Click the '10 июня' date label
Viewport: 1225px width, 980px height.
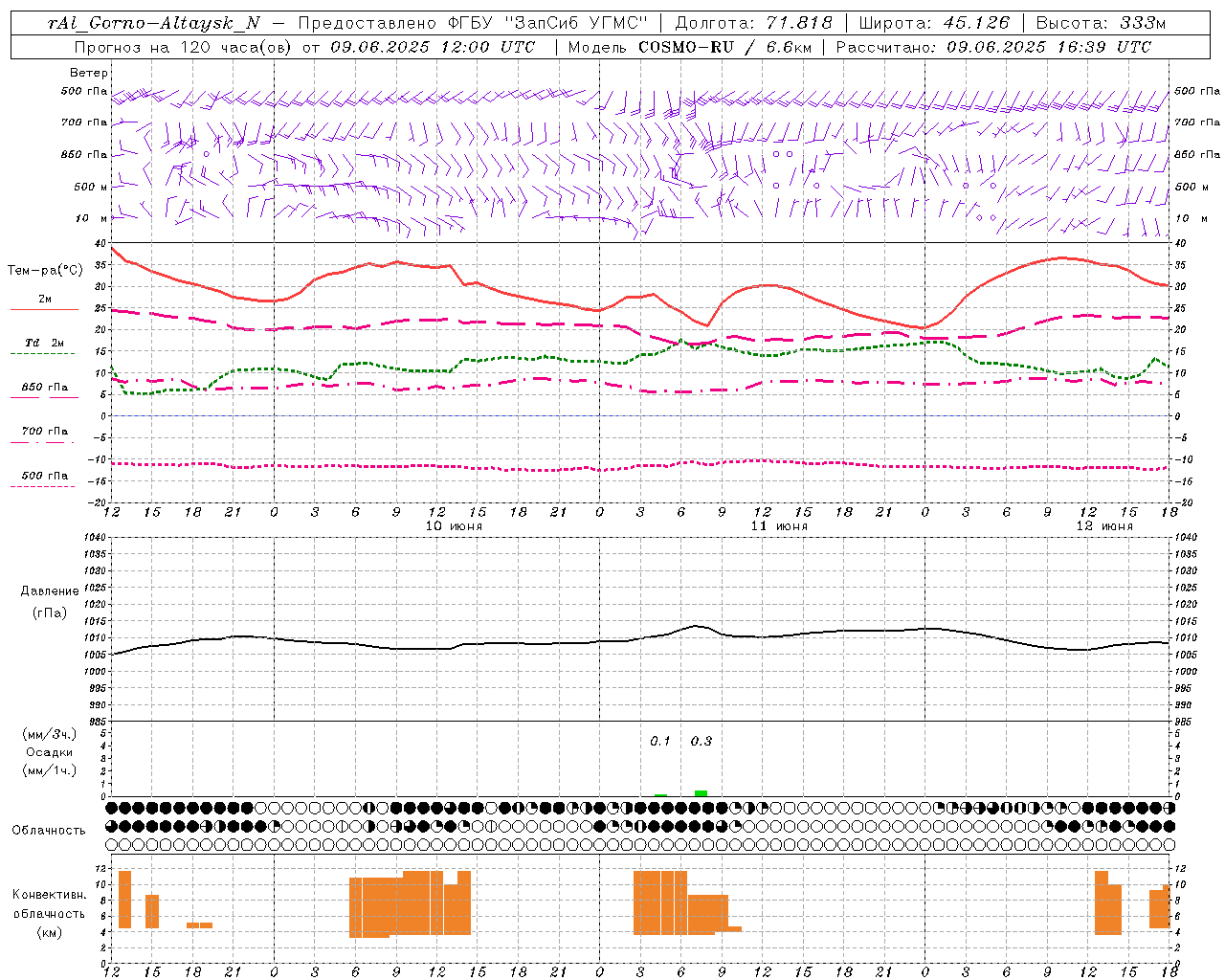454,526
